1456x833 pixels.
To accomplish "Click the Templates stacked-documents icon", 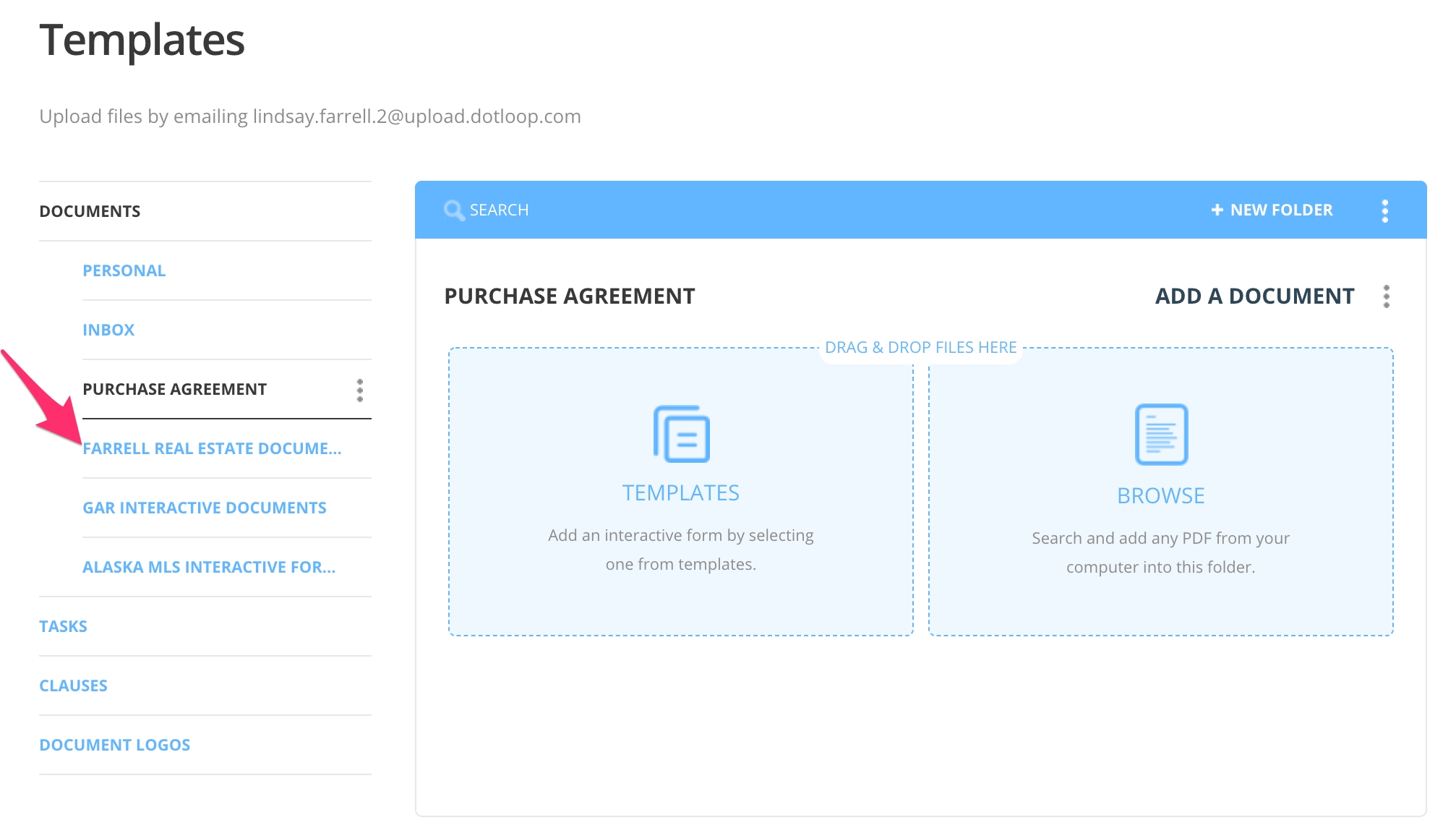I will click(x=681, y=434).
